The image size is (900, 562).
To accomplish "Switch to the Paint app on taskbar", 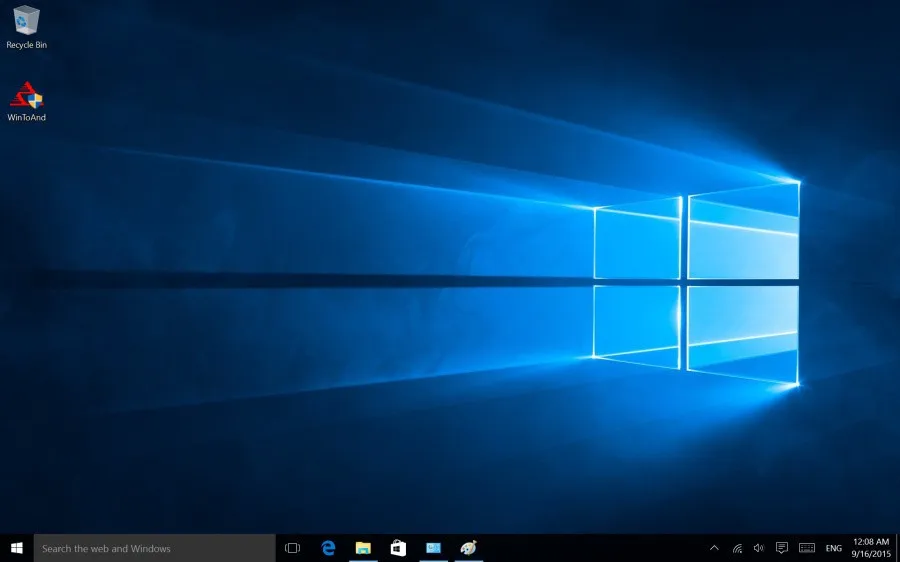I will [x=468, y=548].
